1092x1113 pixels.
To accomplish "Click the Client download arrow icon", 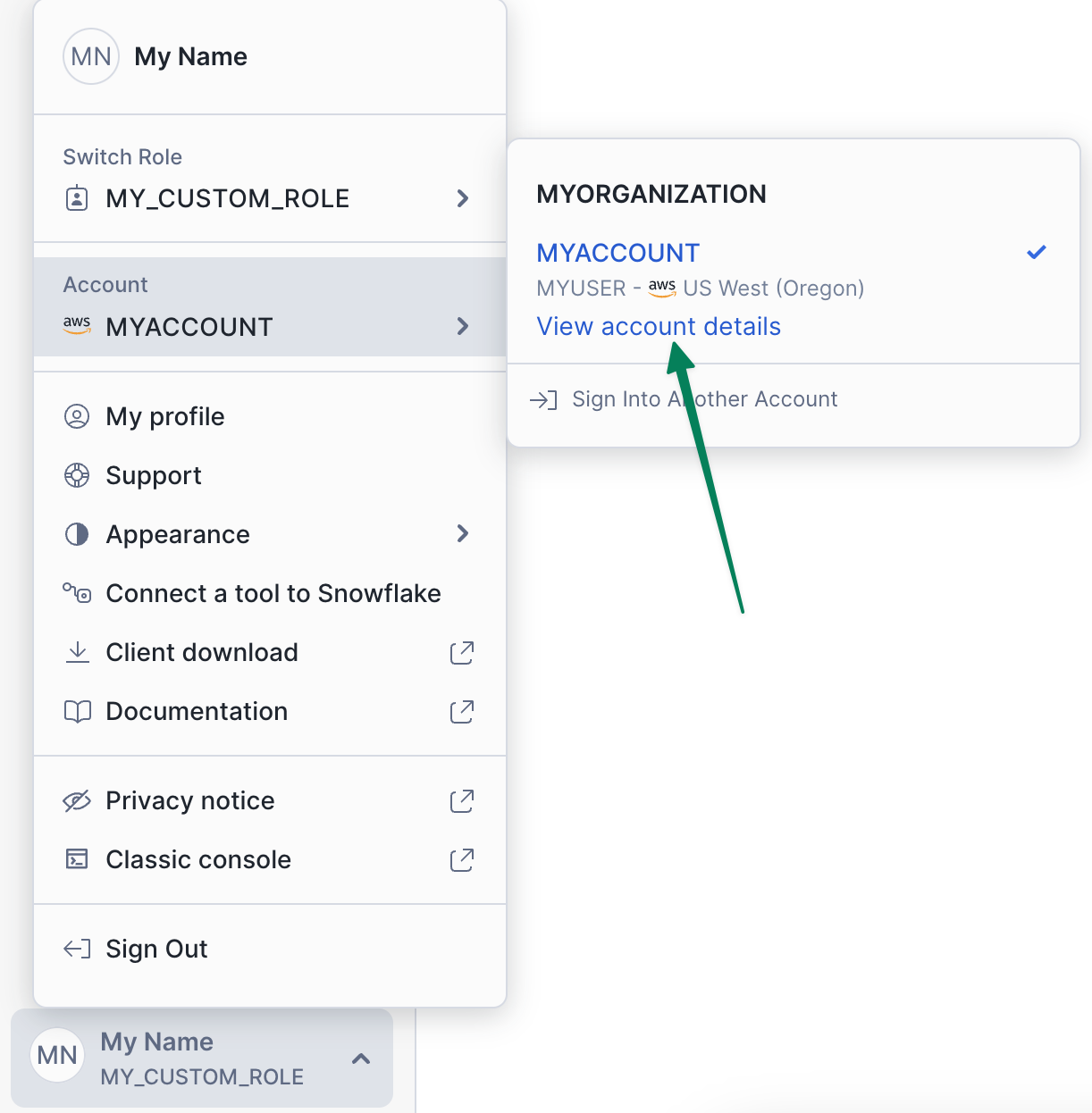I will pyautogui.click(x=78, y=652).
